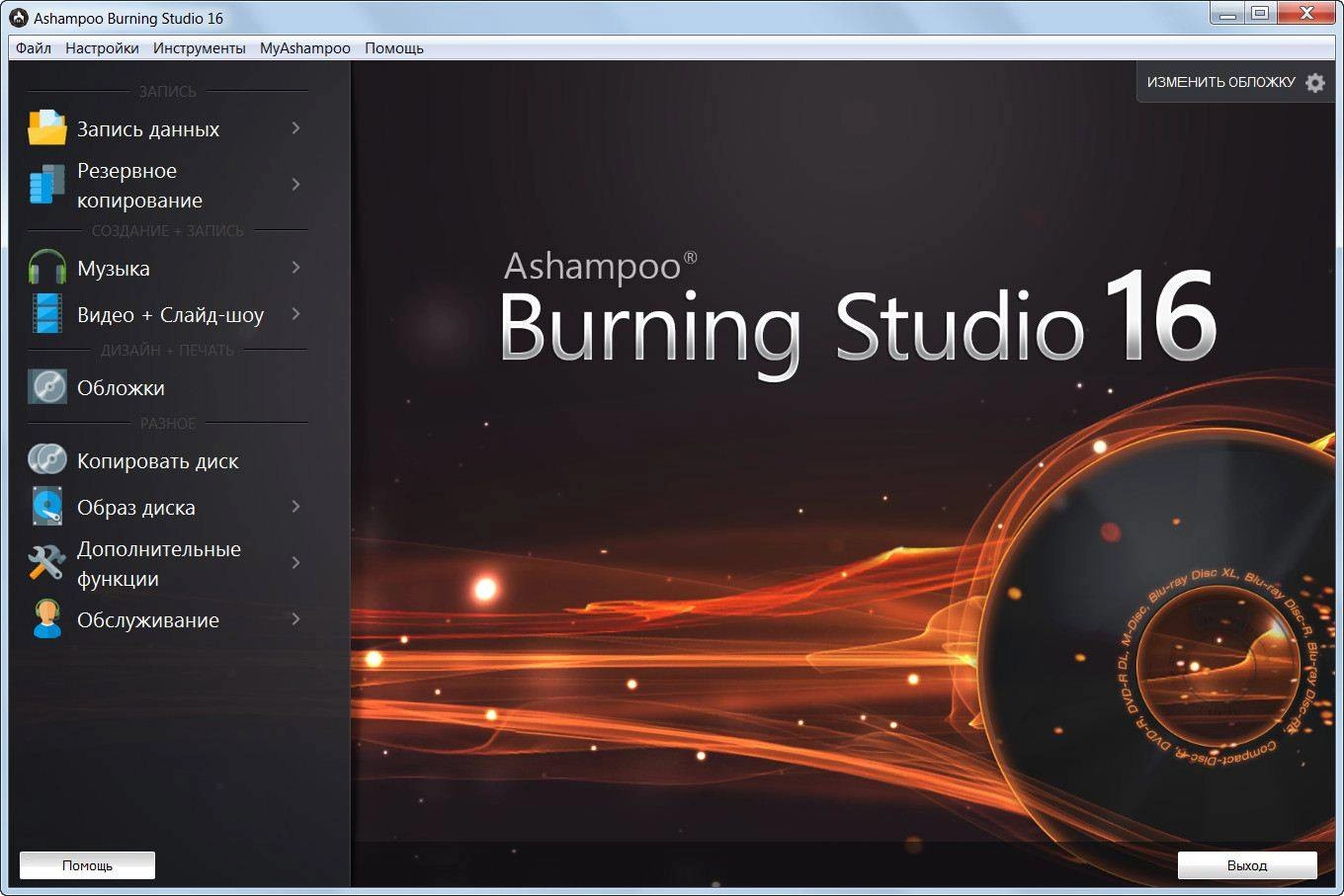Select the Дополнительные функции label

pos(159,564)
